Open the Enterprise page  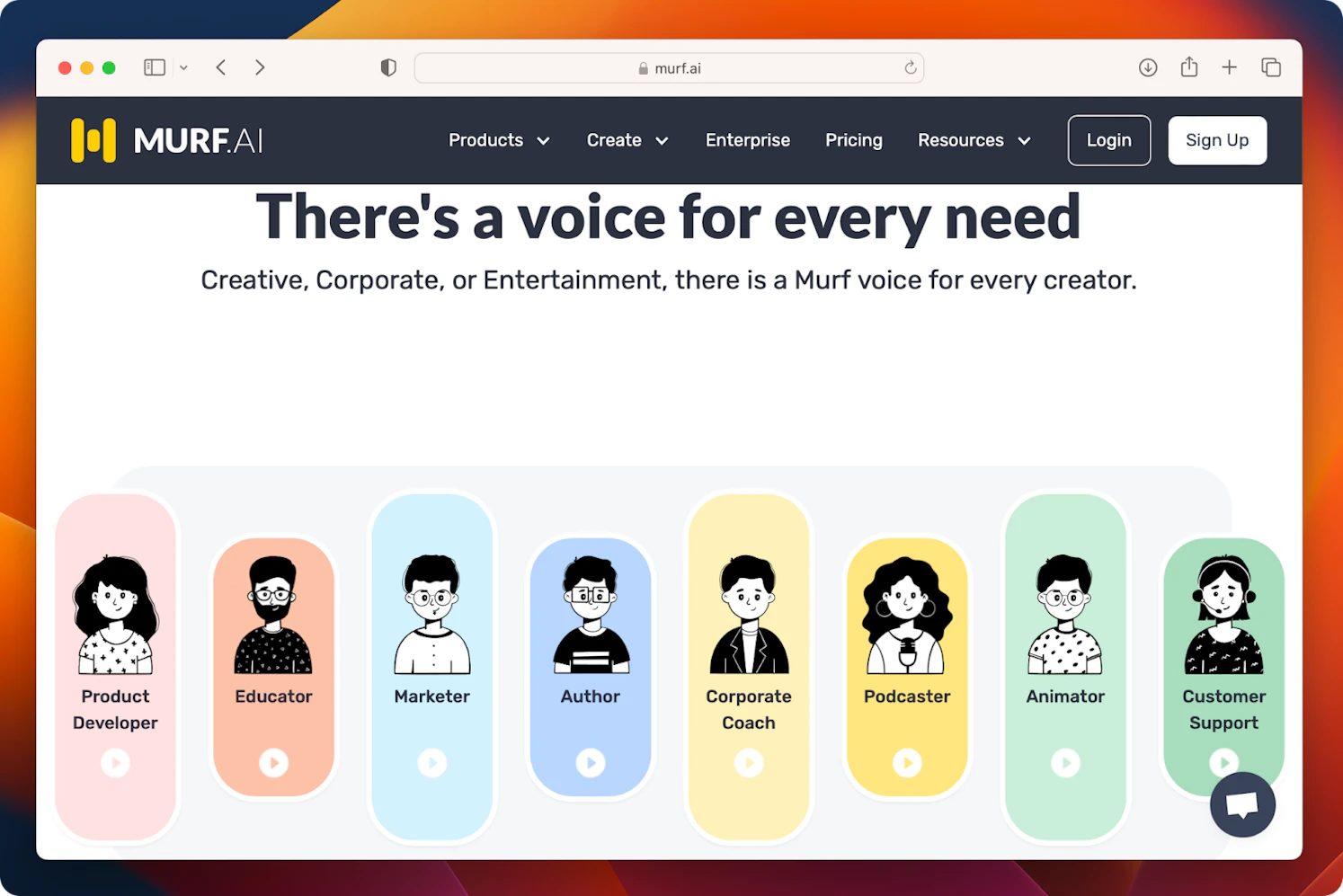coord(748,140)
